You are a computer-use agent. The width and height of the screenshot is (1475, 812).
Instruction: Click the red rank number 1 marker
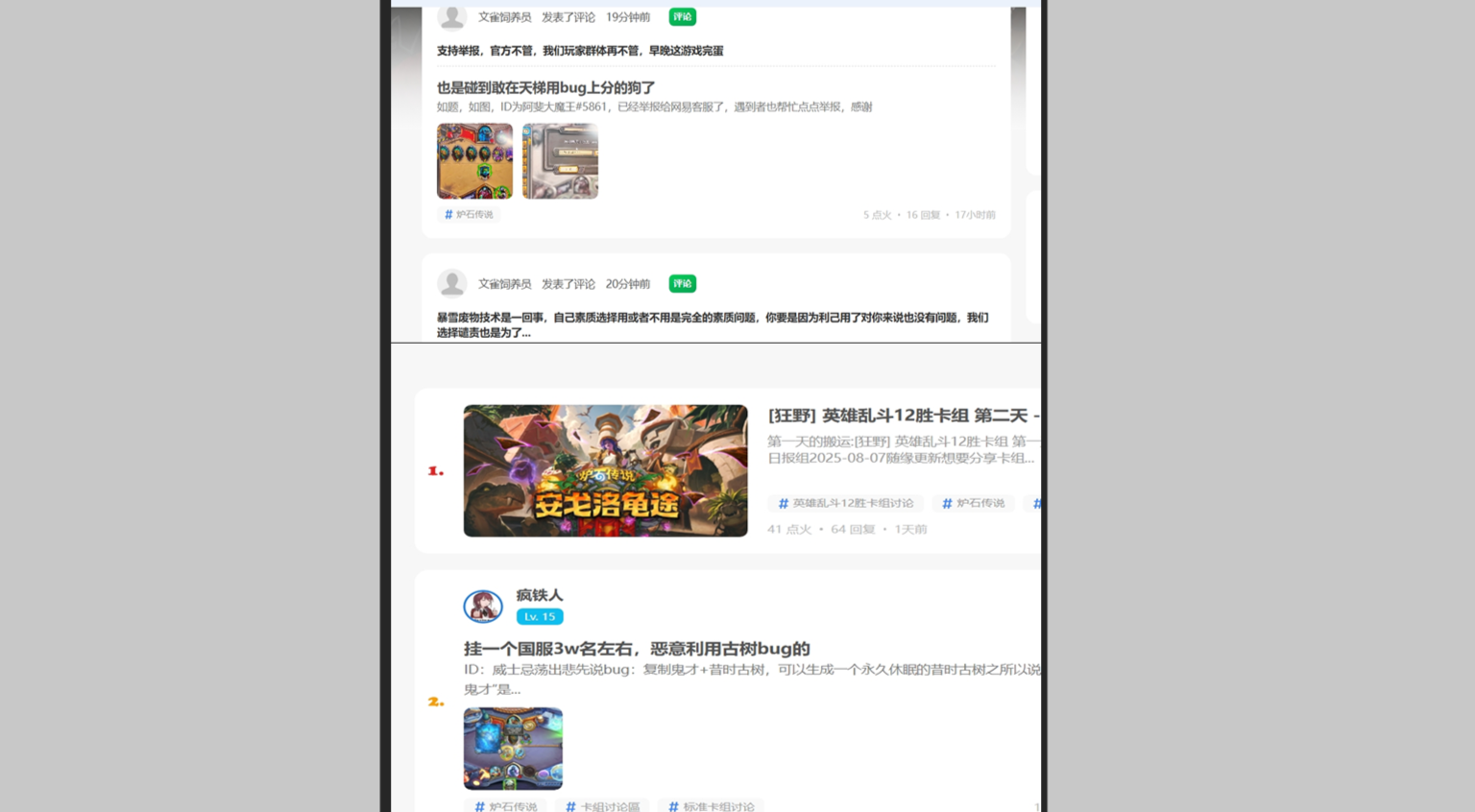tap(436, 471)
